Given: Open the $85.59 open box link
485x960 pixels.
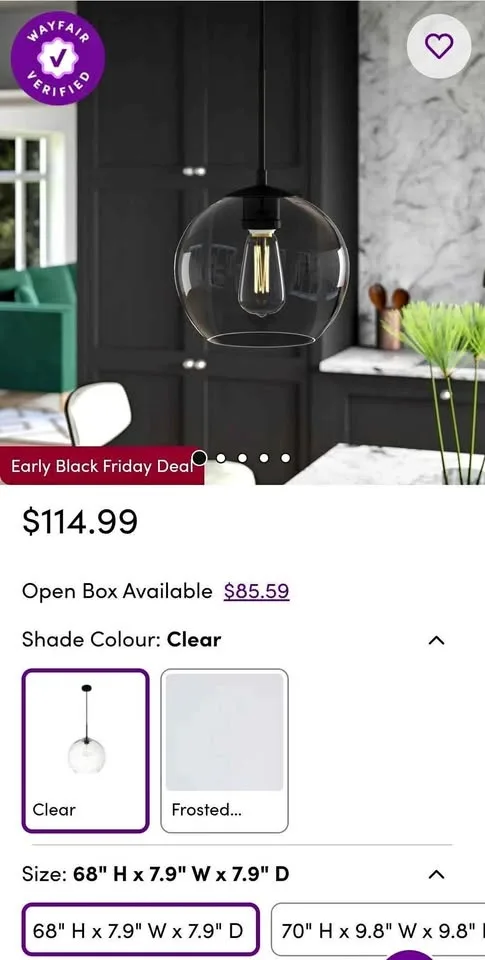Looking at the screenshot, I should (257, 591).
